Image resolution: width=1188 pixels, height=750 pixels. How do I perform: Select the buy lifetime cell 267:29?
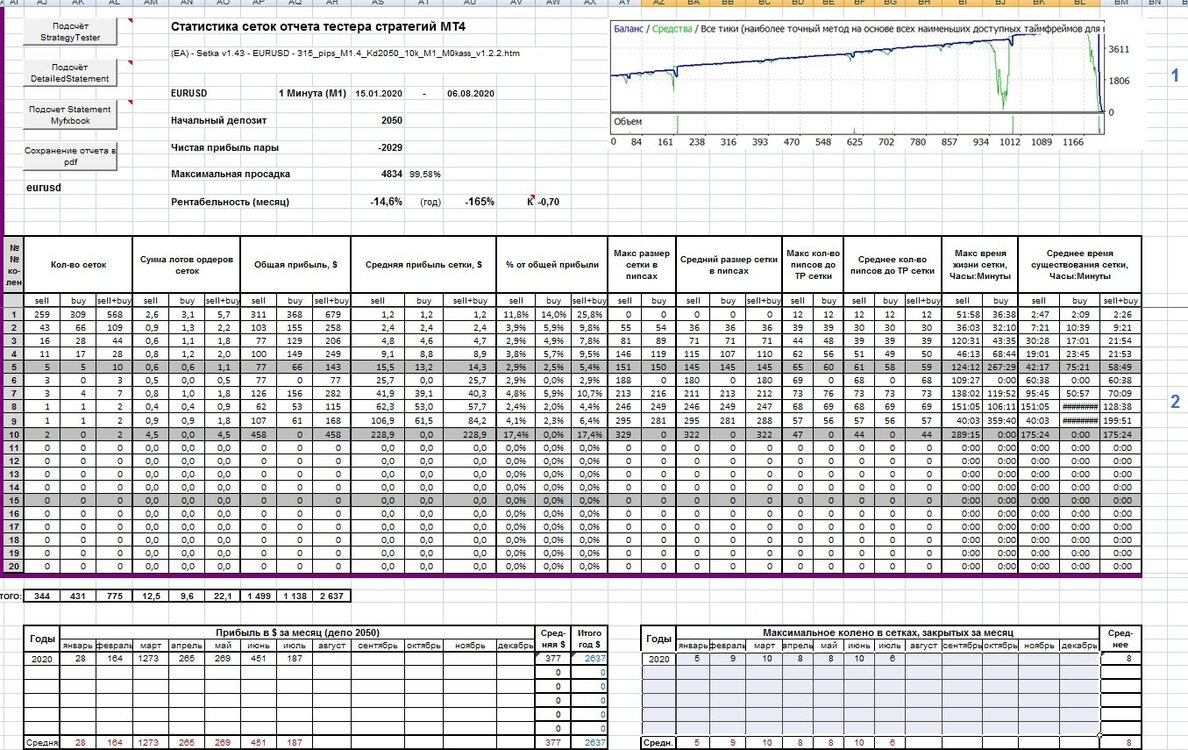[x=1001, y=367]
